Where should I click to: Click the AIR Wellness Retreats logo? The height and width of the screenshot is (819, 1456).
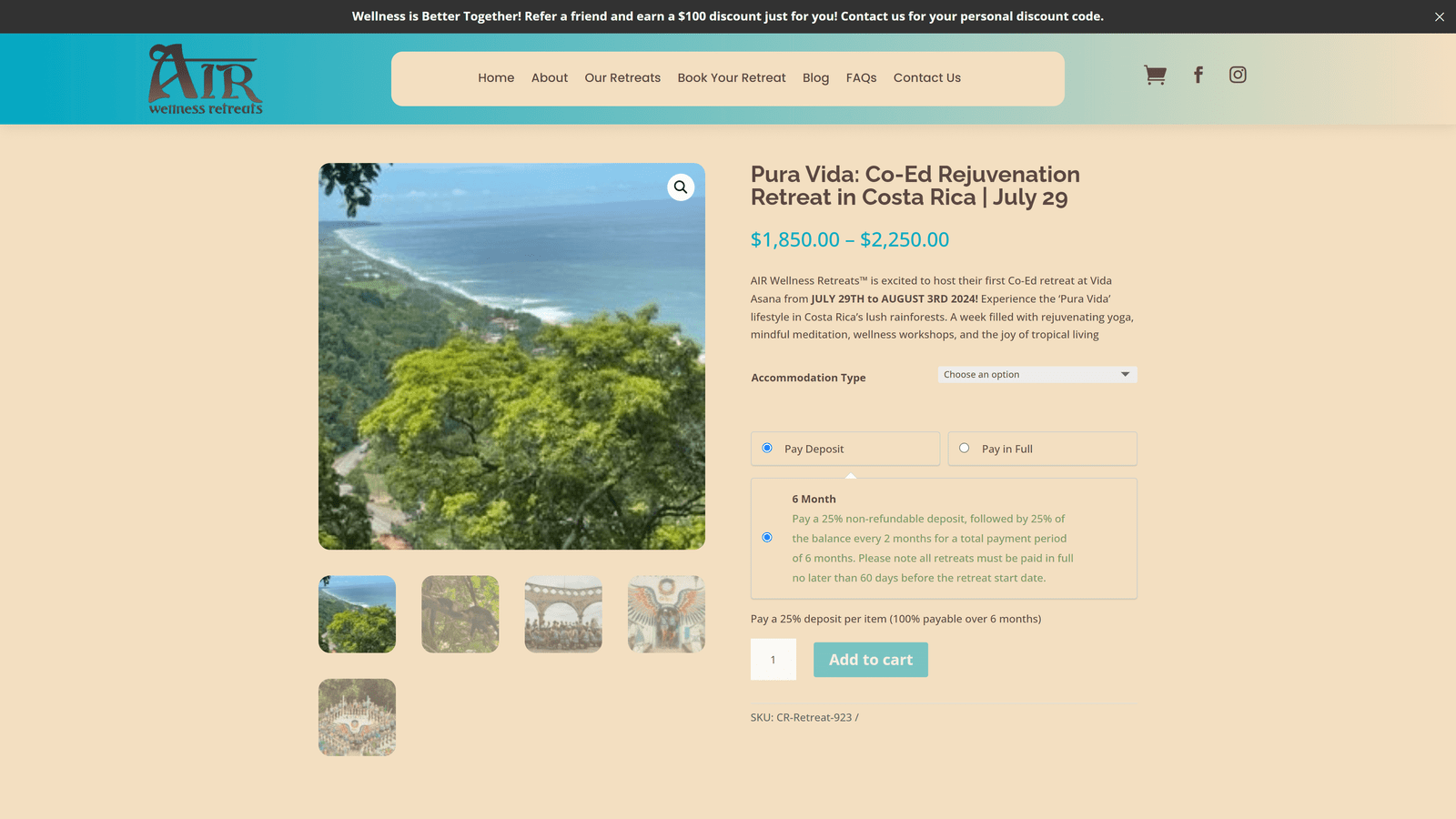pyautogui.click(x=206, y=79)
